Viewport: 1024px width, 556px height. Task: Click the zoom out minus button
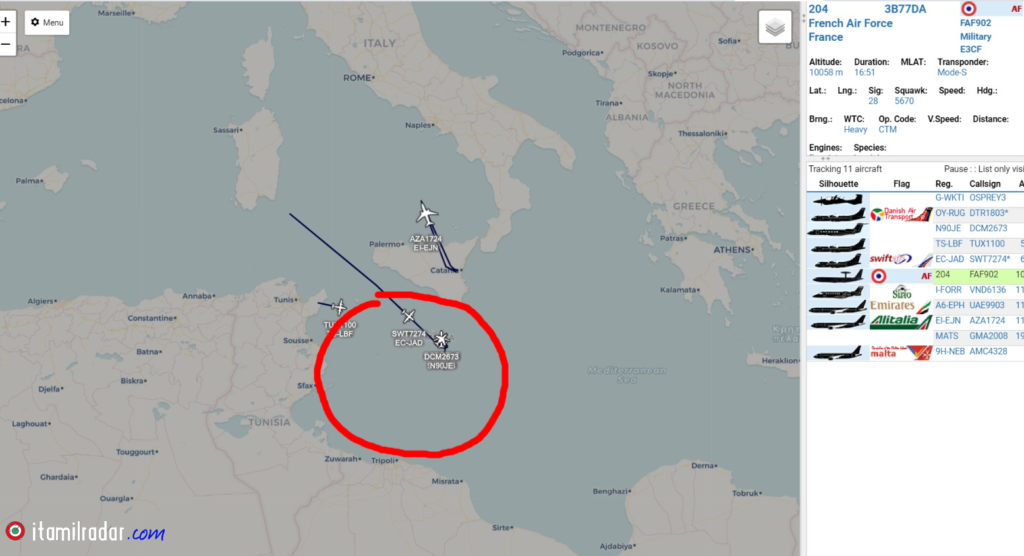click(6, 44)
